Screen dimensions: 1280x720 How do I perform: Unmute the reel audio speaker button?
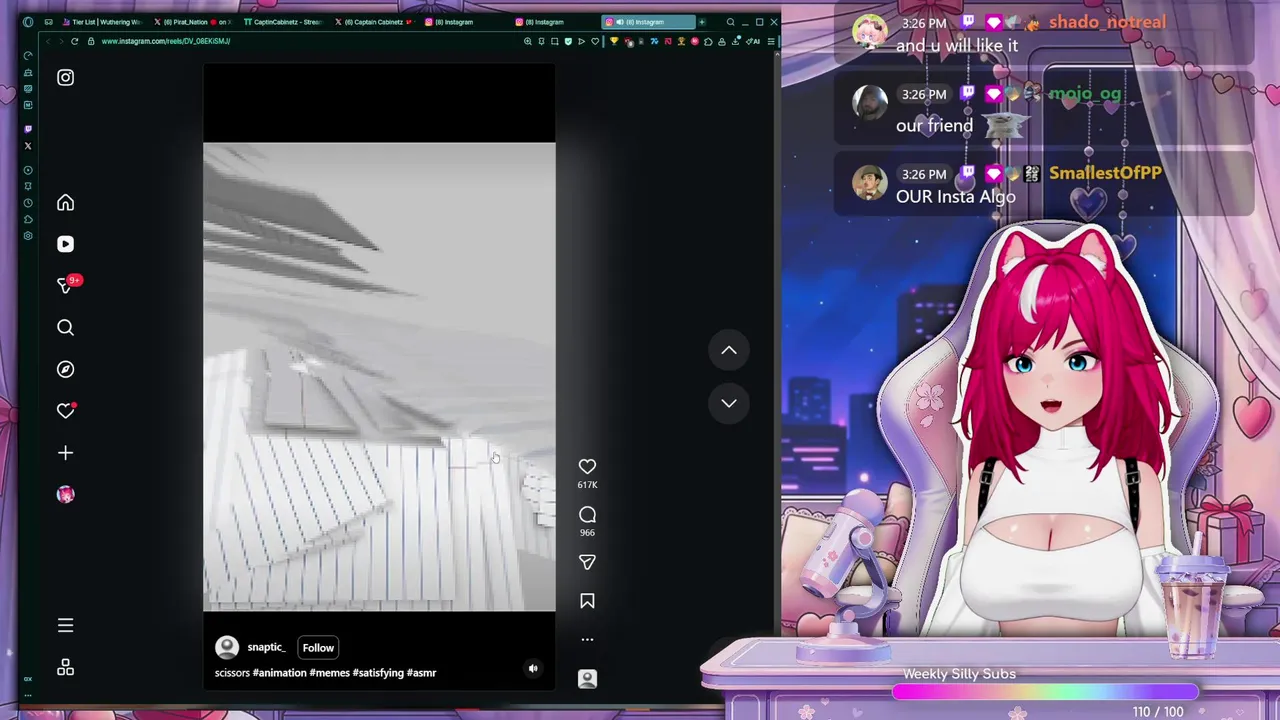[x=533, y=669]
